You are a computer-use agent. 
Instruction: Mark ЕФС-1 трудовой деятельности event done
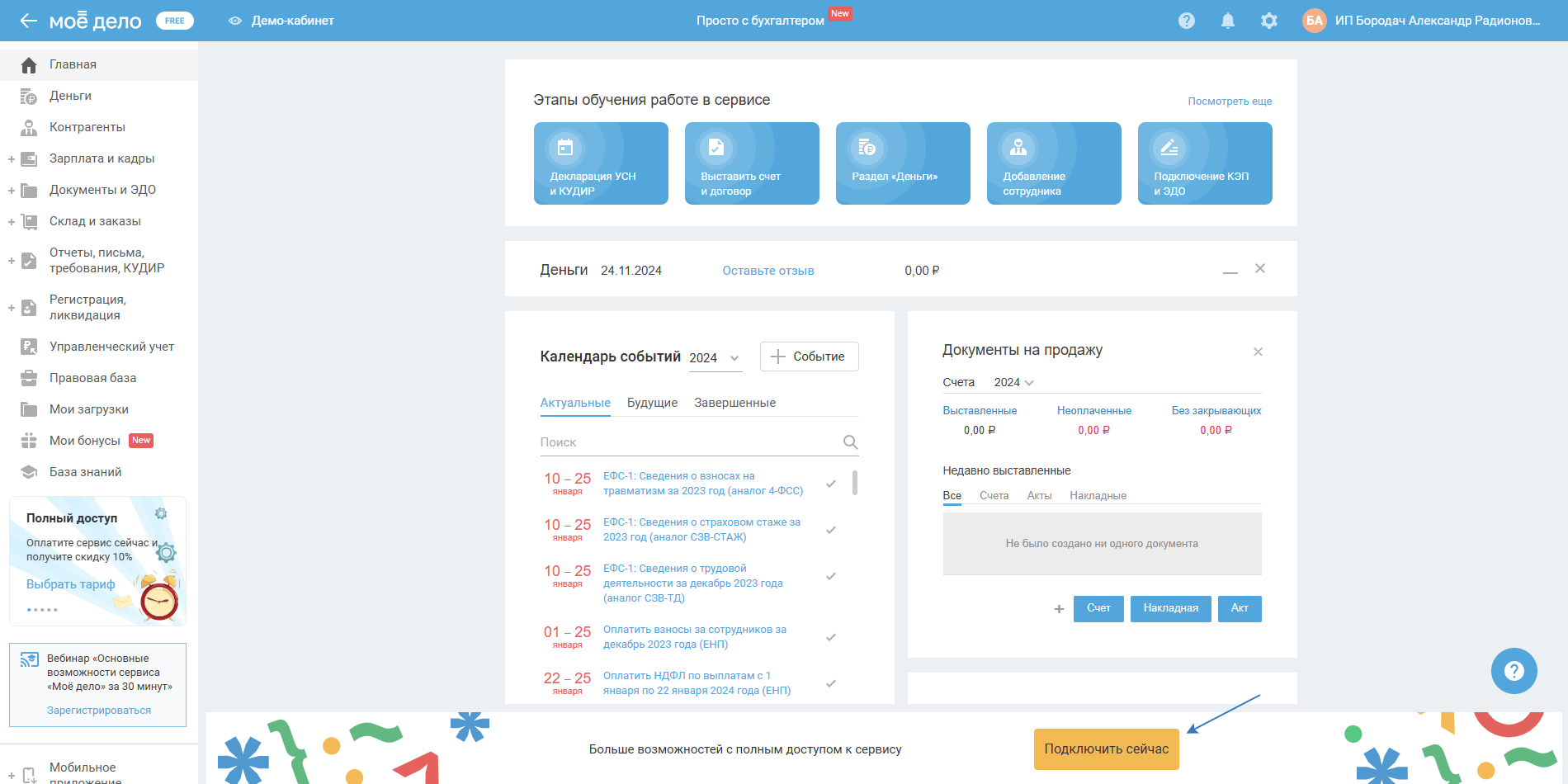831,576
